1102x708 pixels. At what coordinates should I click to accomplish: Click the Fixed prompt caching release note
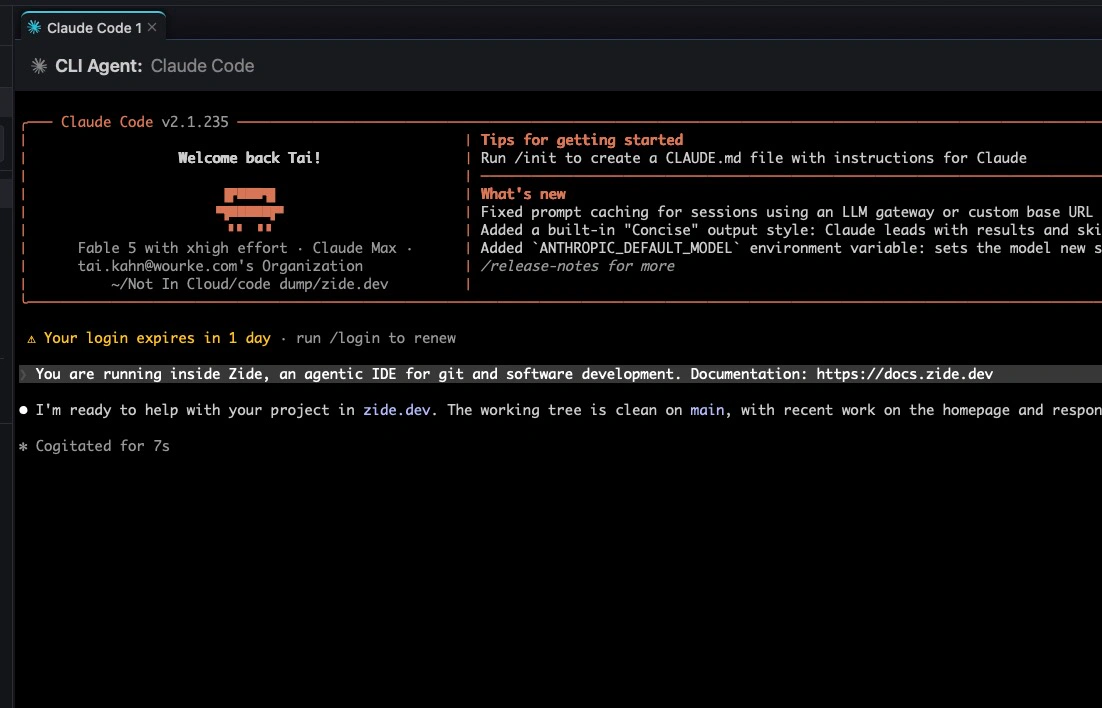[x=786, y=212]
